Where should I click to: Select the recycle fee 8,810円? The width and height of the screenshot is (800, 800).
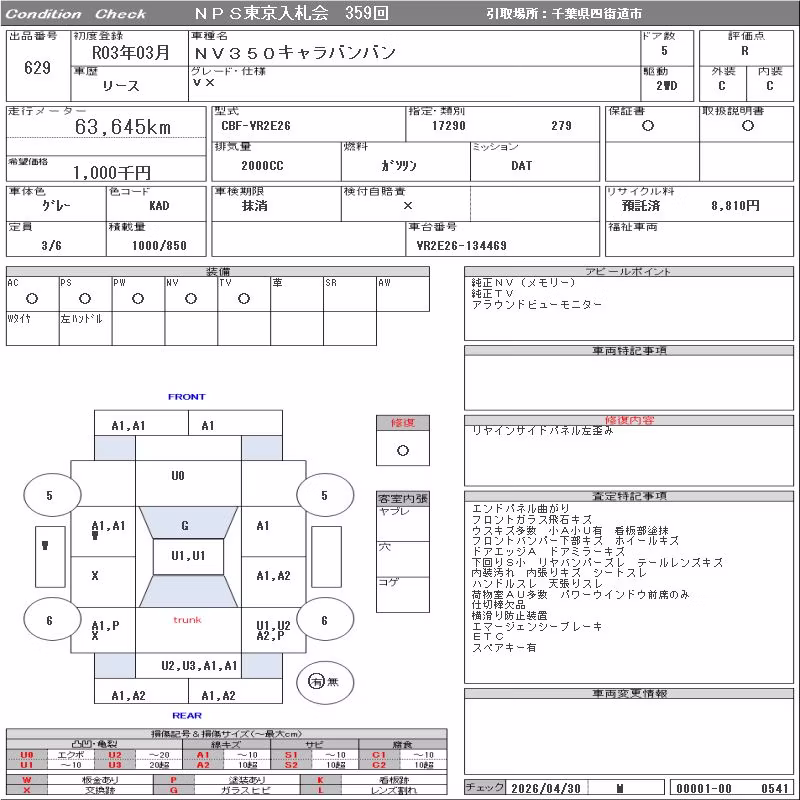click(x=735, y=206)
